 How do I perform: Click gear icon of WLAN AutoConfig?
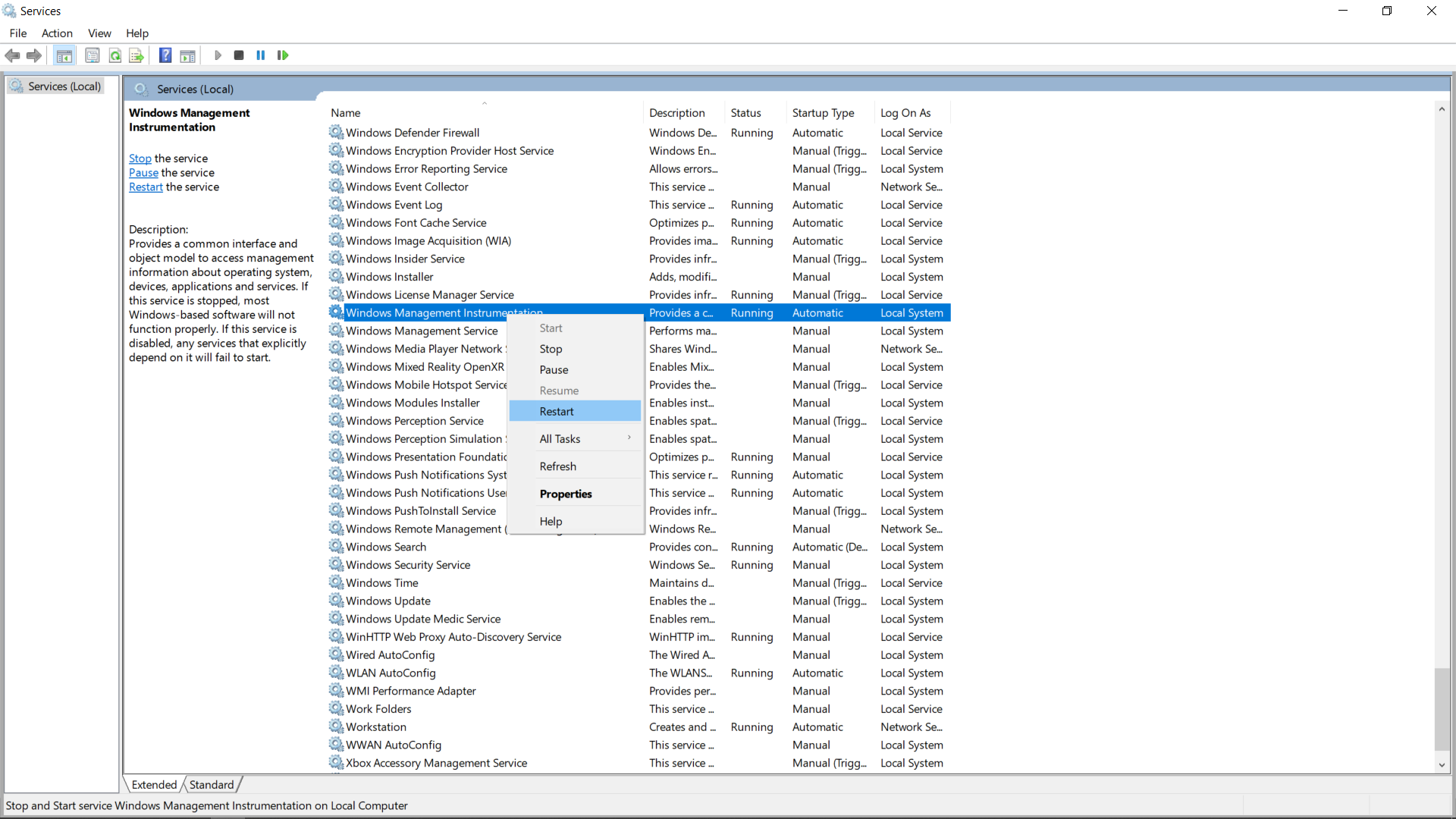[x=336, y=672]
